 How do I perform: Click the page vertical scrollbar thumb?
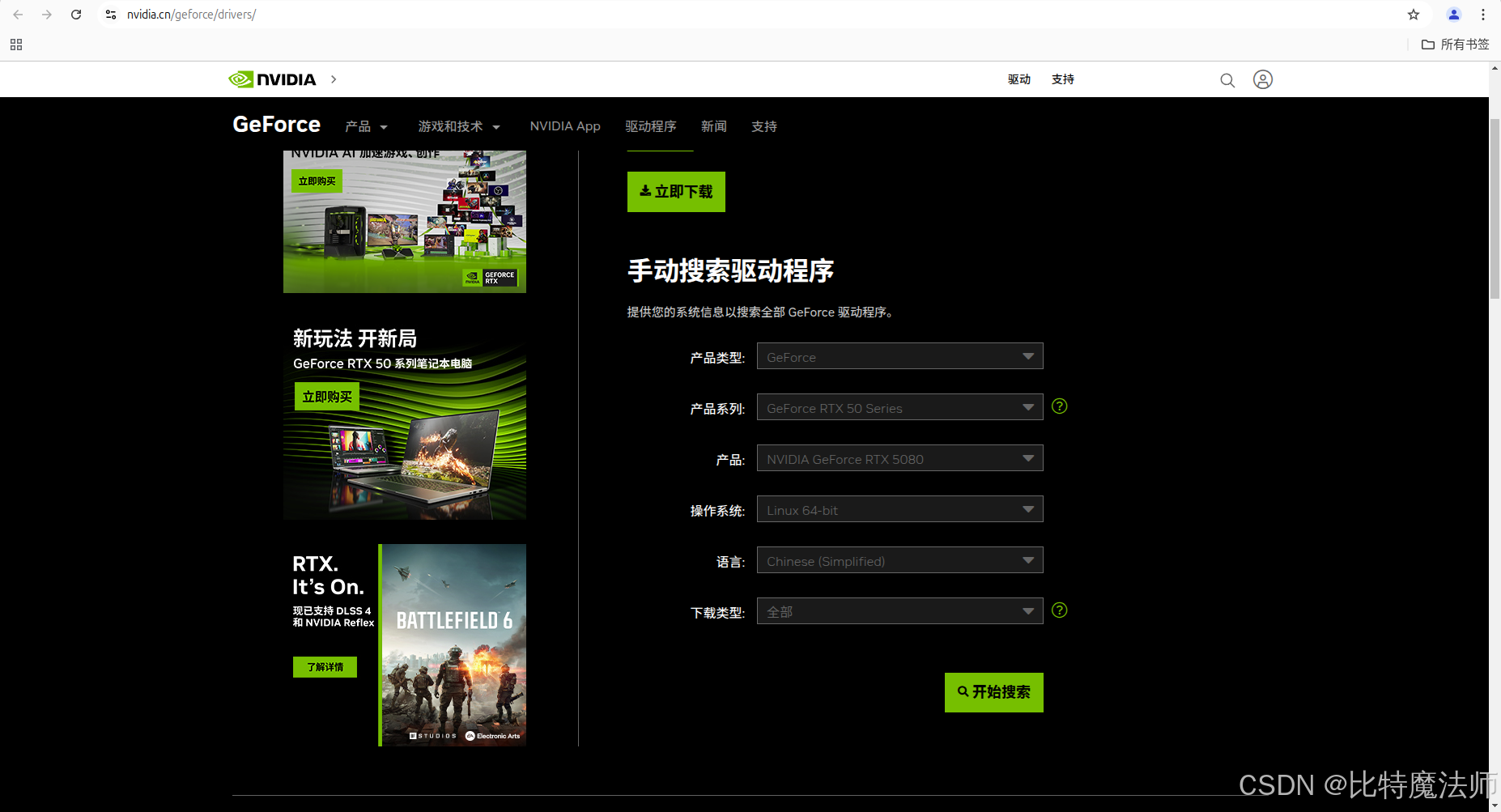[x=1495, y=209]
